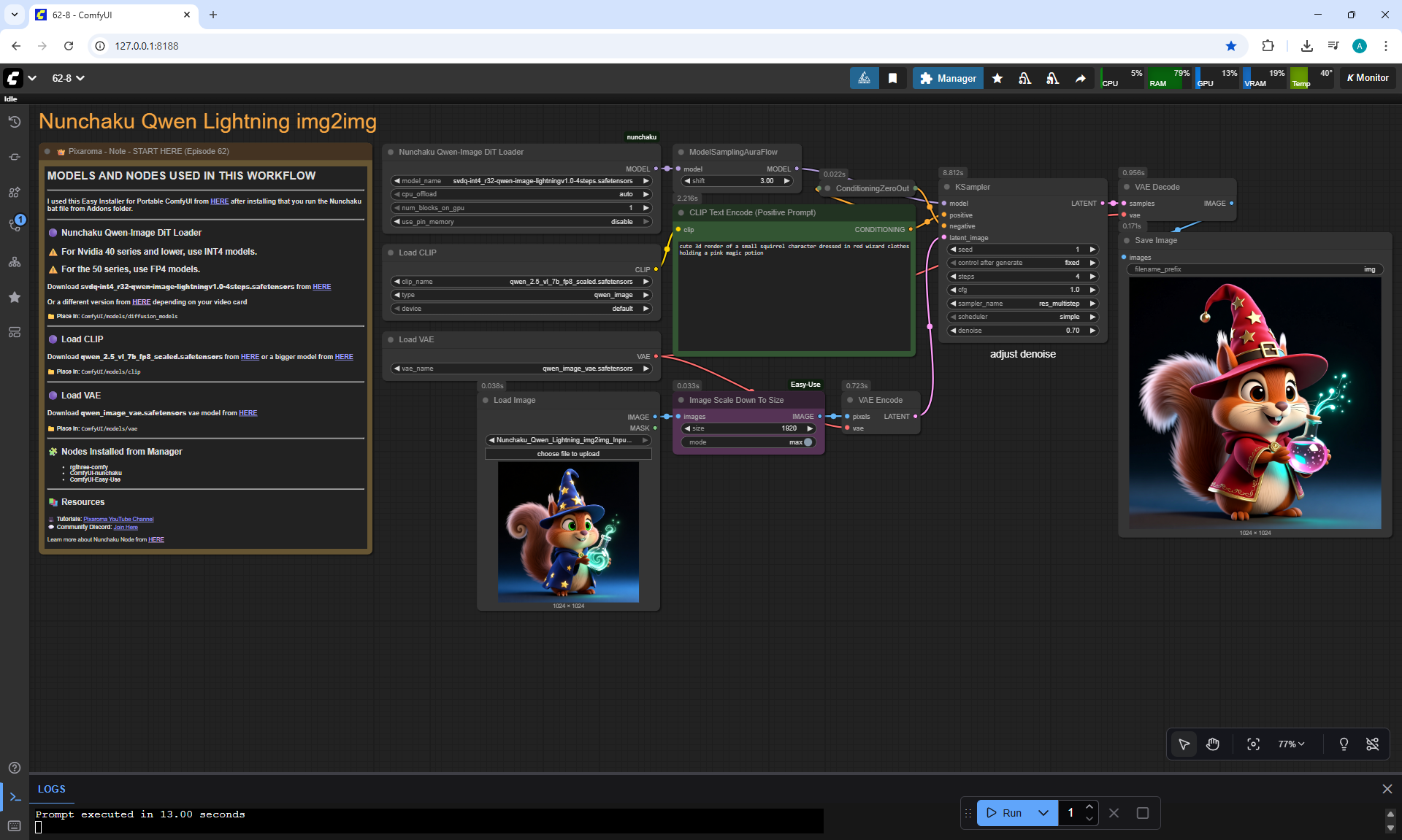Expand the Run button options arrow
This screenshot has width=1402, height=840.
coord(1043,813)
